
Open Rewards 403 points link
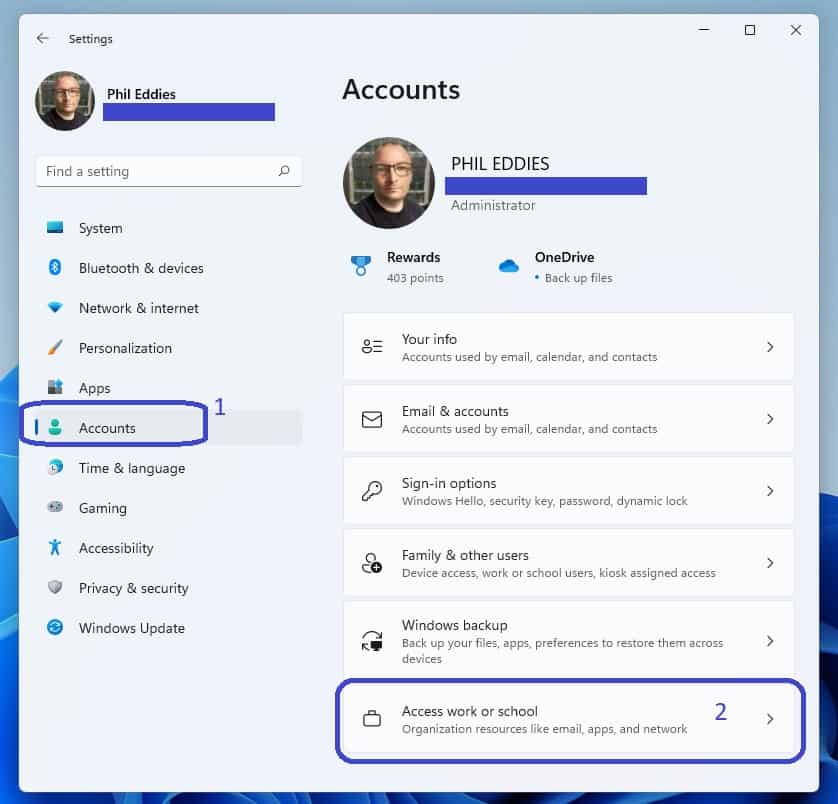(x=397, y=266)
